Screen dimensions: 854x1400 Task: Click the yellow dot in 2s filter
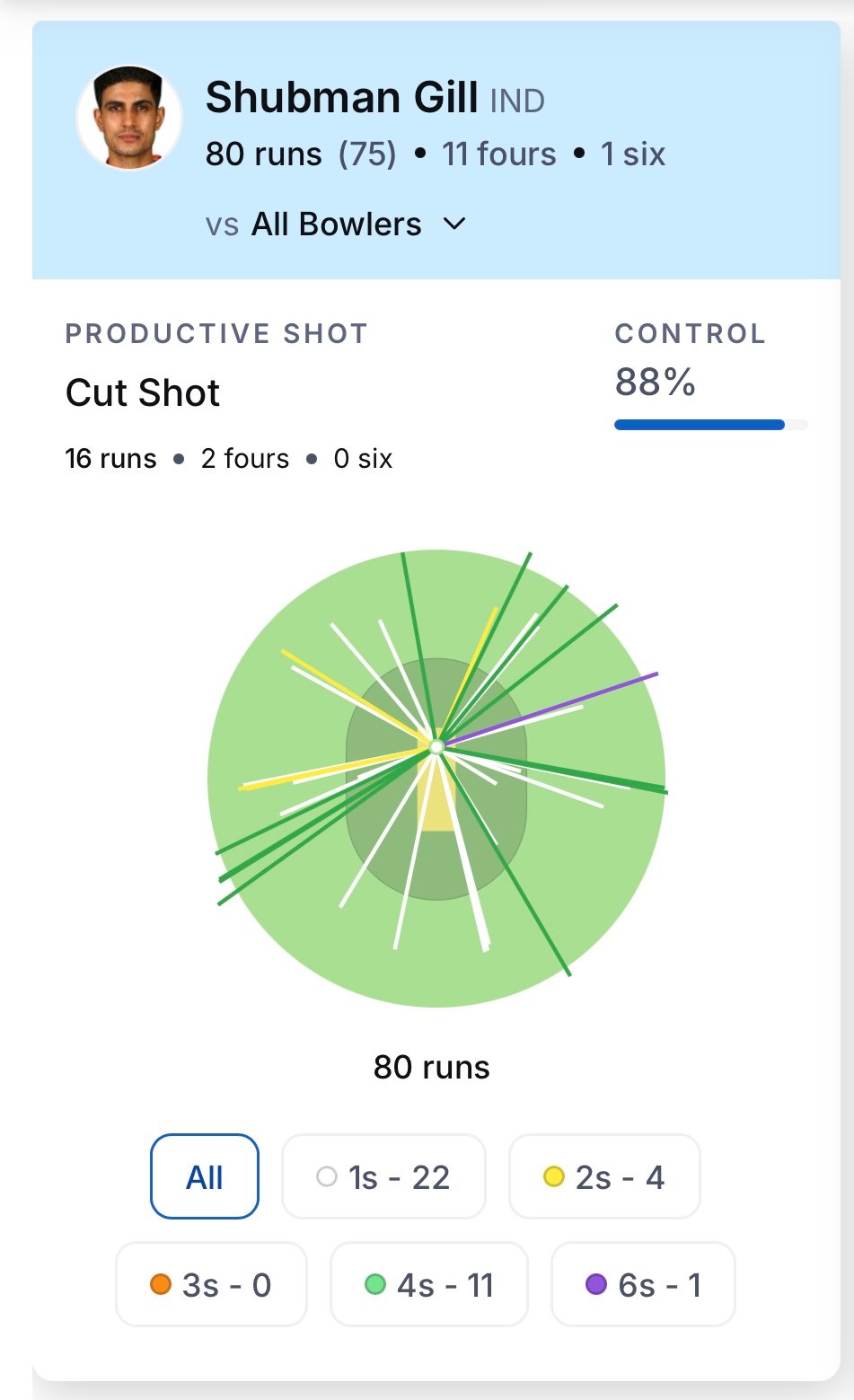click(x=554, y=1176)
